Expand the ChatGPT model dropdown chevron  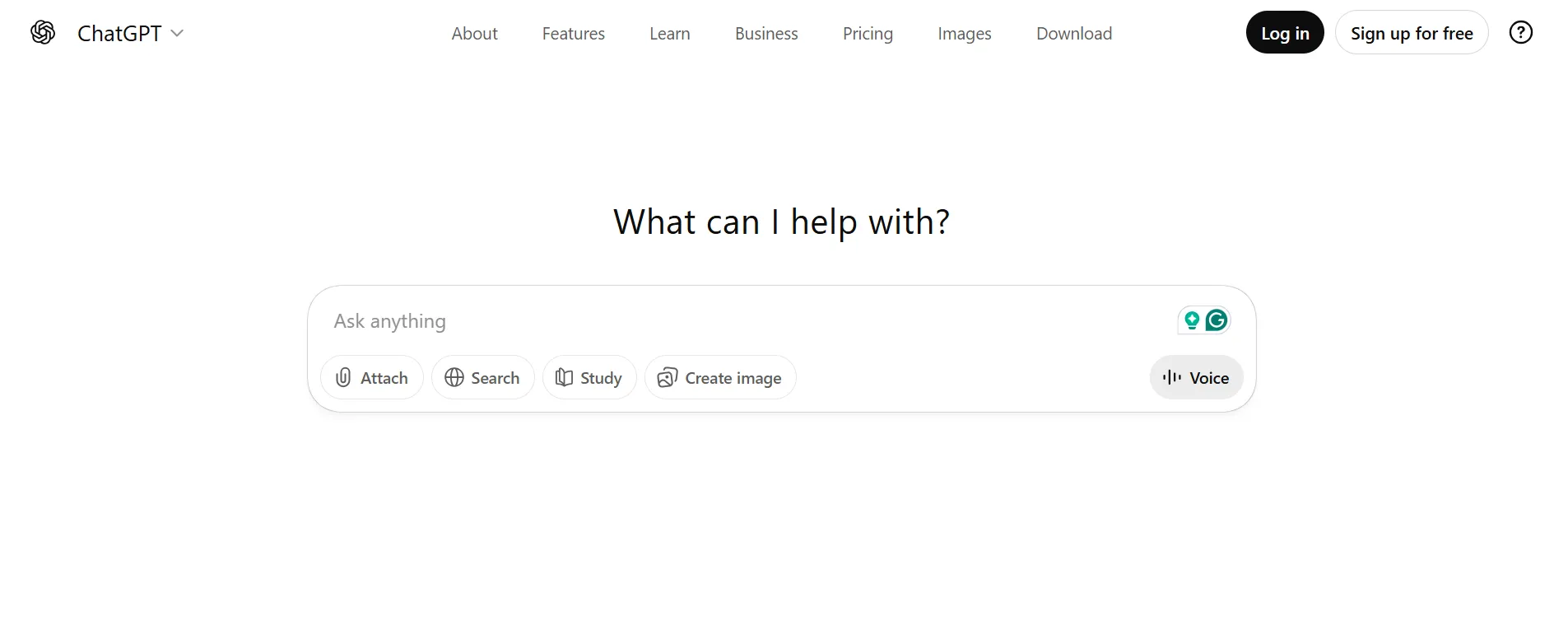pos(177,33)
